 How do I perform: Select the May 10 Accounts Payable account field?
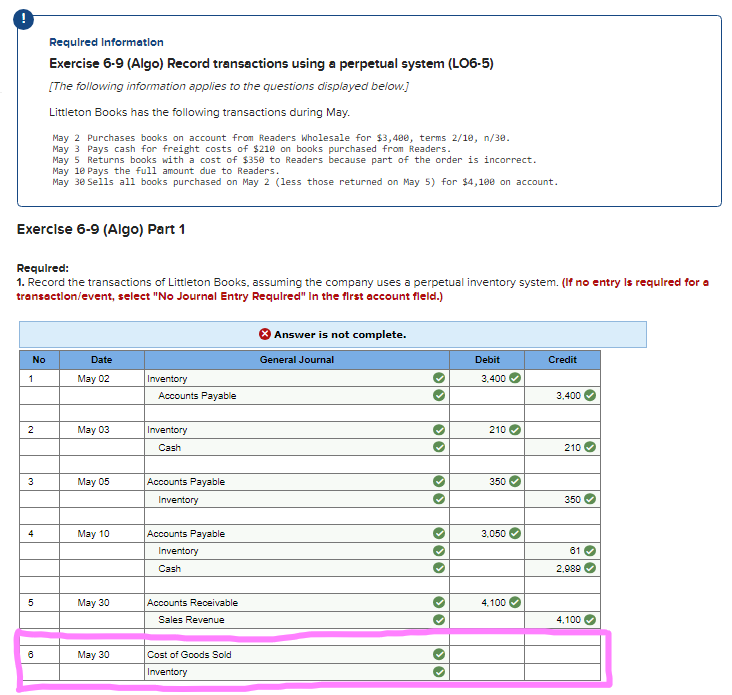(x=297, y=534)
